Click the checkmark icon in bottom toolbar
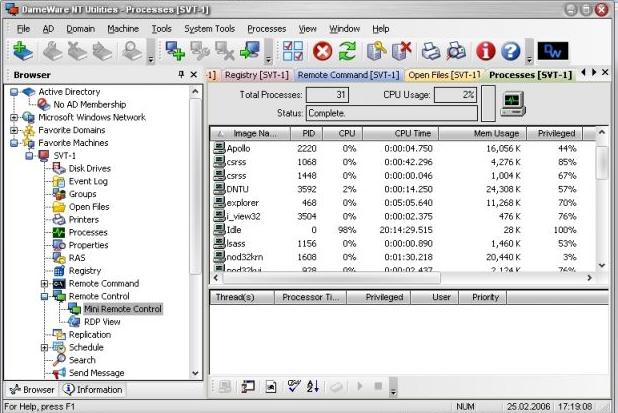 point(294,386)
